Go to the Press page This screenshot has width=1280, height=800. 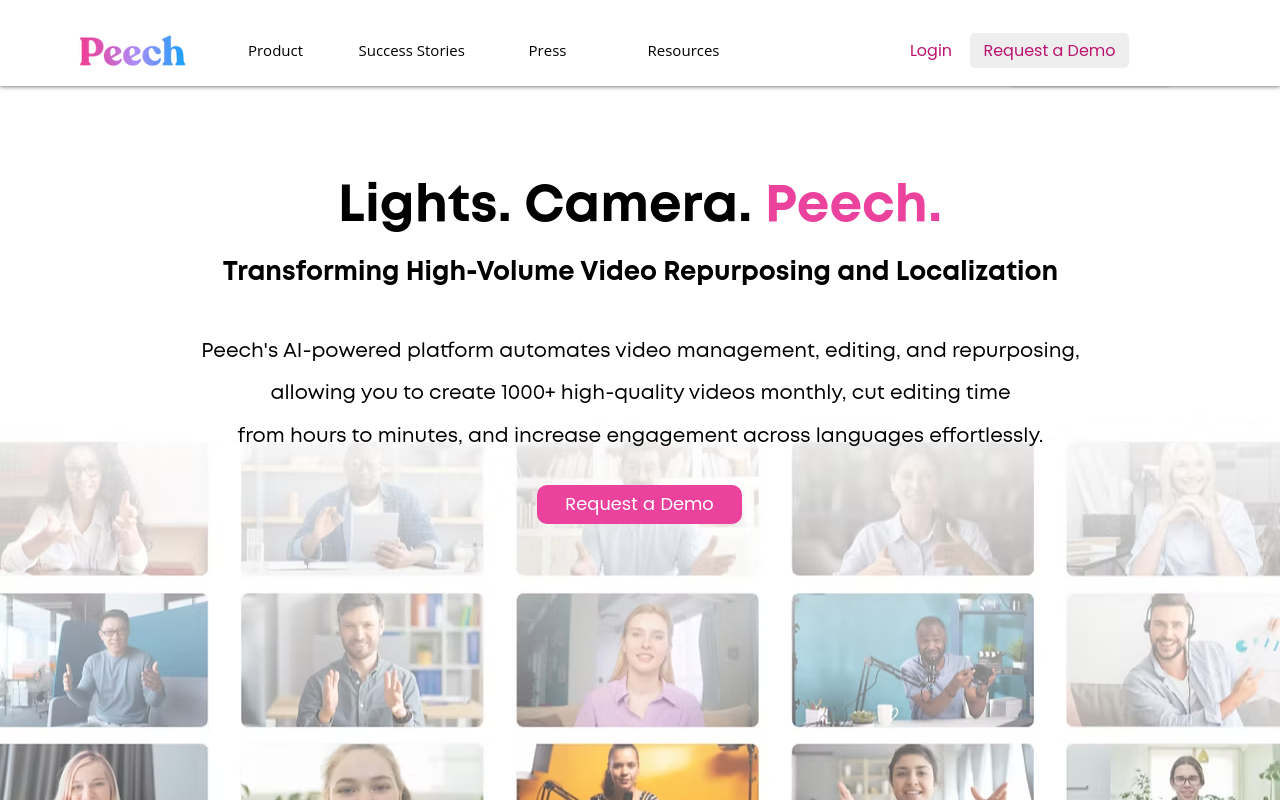tap(547, 50)
